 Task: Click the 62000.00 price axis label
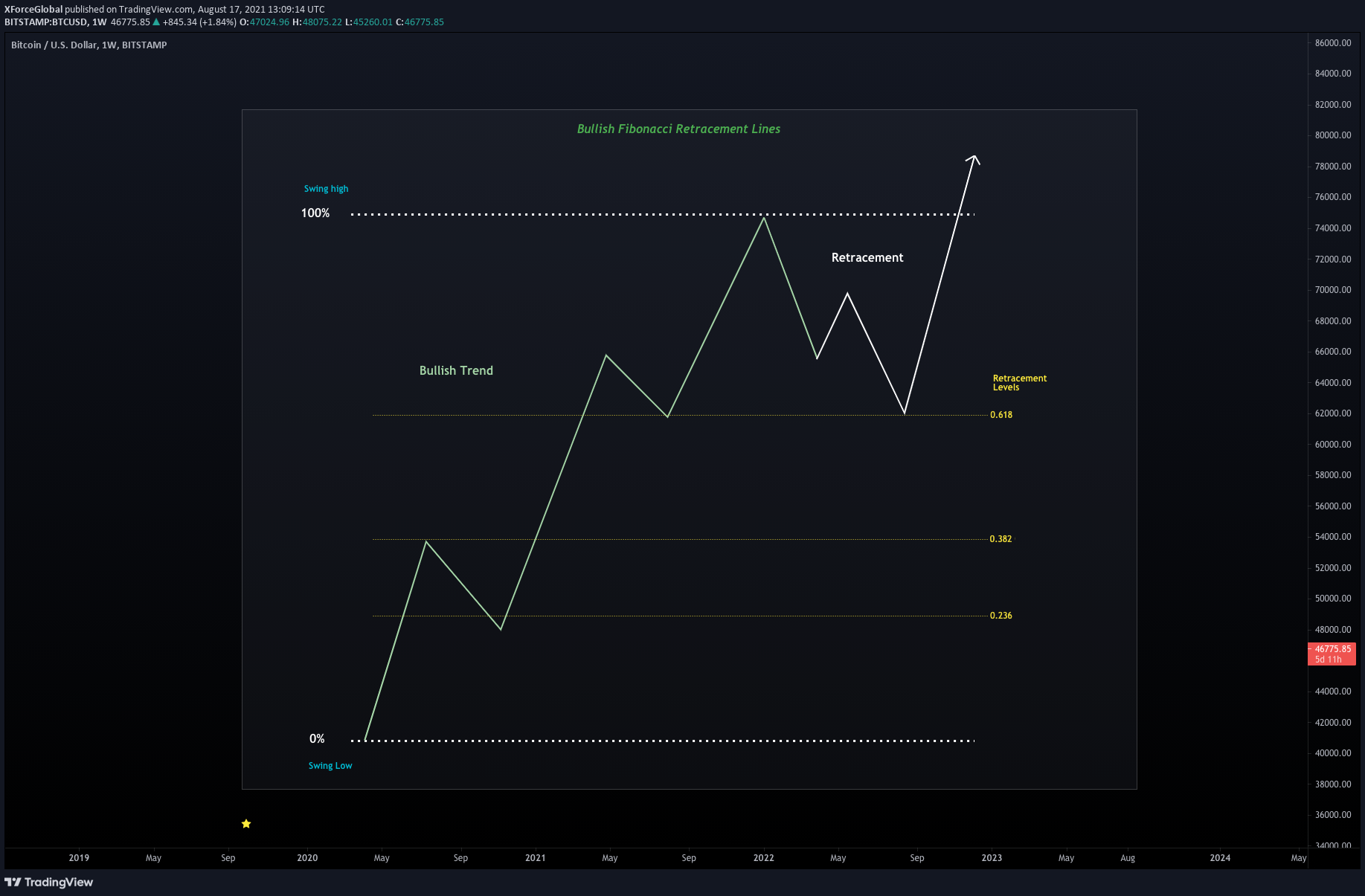pos(1333,413)
